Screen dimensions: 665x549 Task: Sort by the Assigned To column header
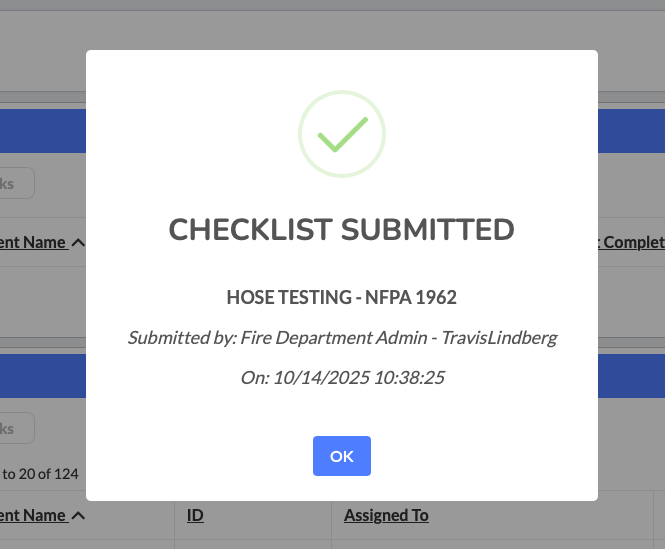(386, 516)
